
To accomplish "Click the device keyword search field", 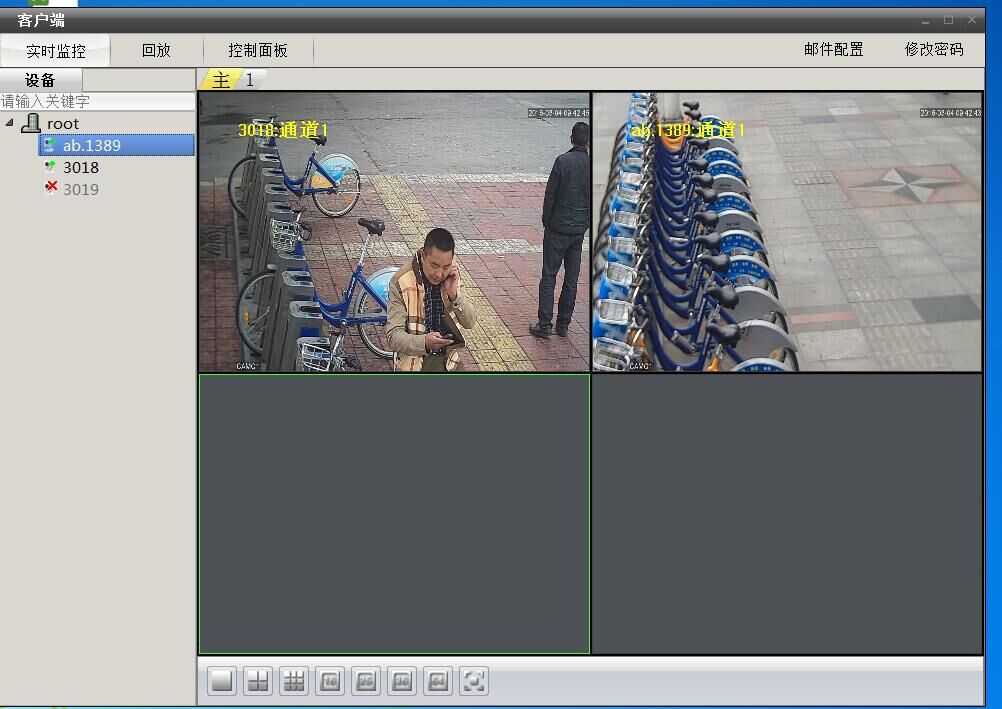I will 97,101.
